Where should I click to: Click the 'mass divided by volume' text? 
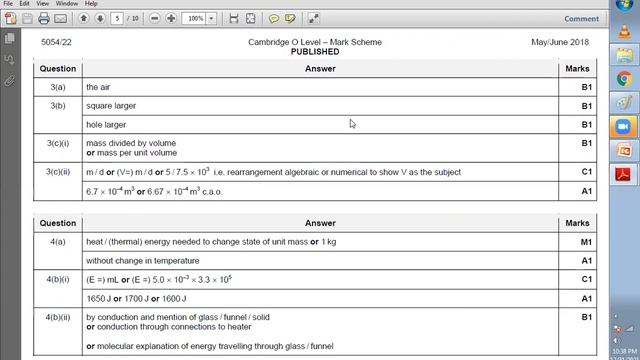(x=131, y=143)
